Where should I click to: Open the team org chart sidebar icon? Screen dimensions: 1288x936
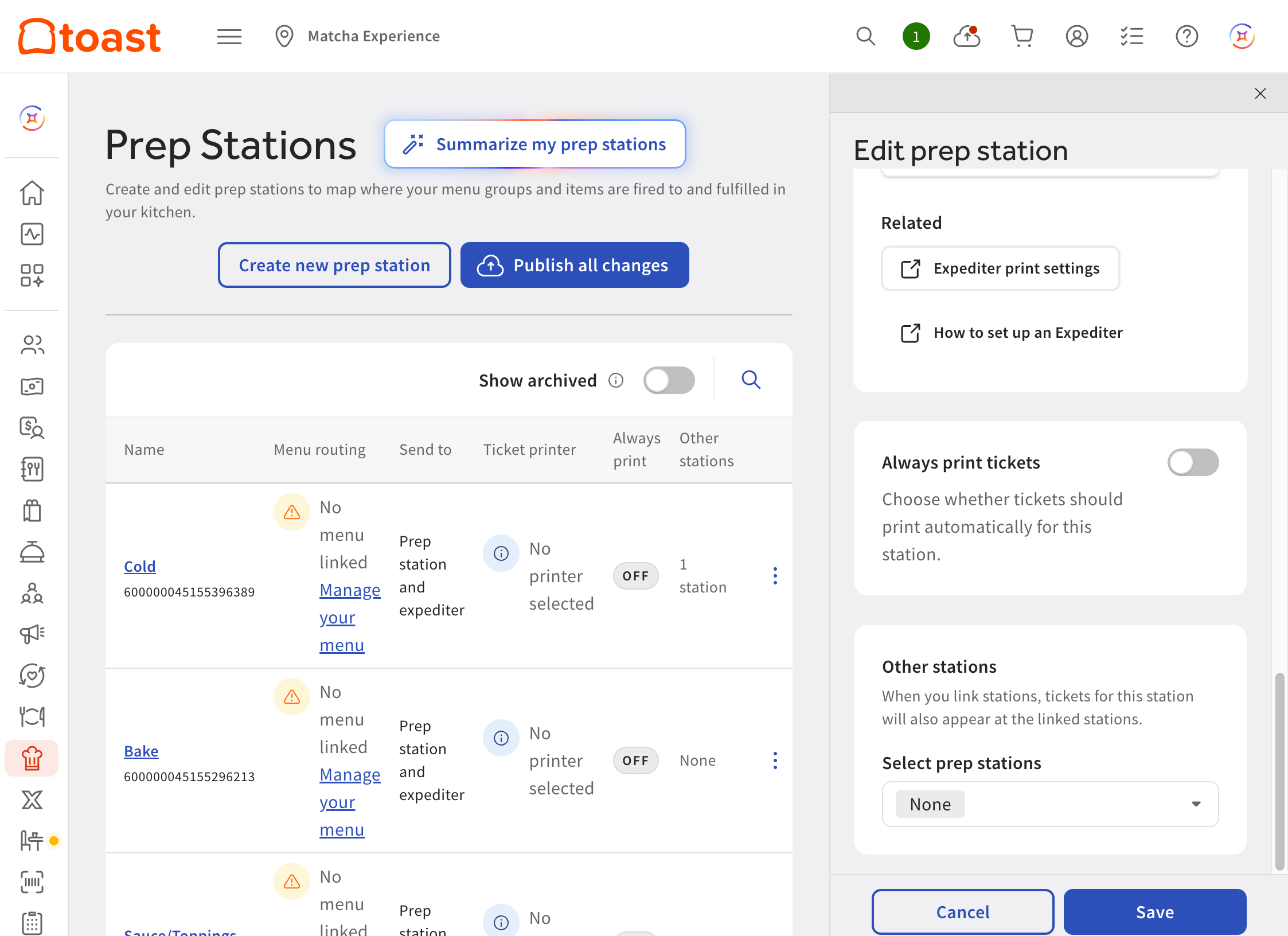[32, 593]
